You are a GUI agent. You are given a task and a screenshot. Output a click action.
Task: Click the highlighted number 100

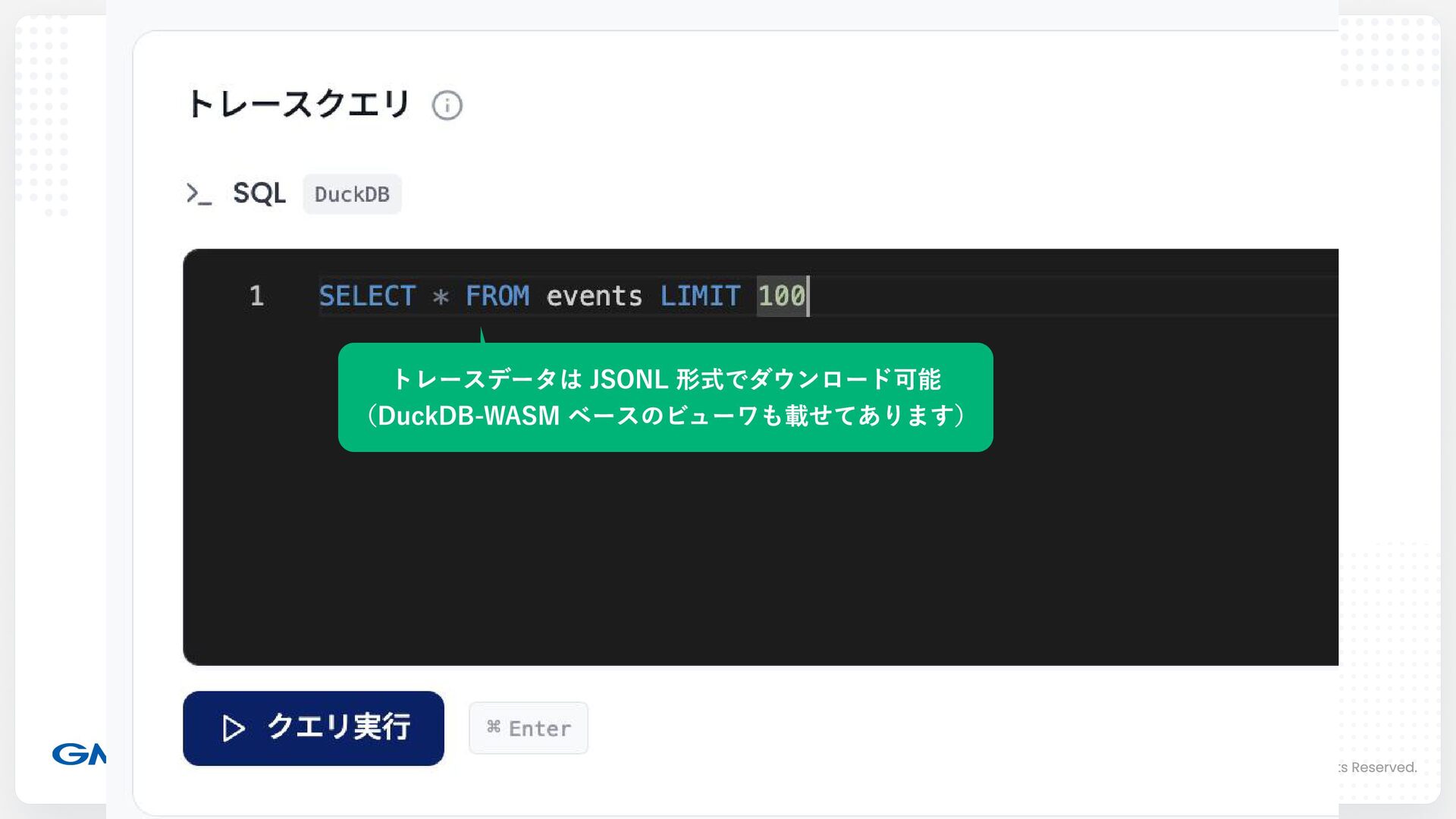(781, 296)
